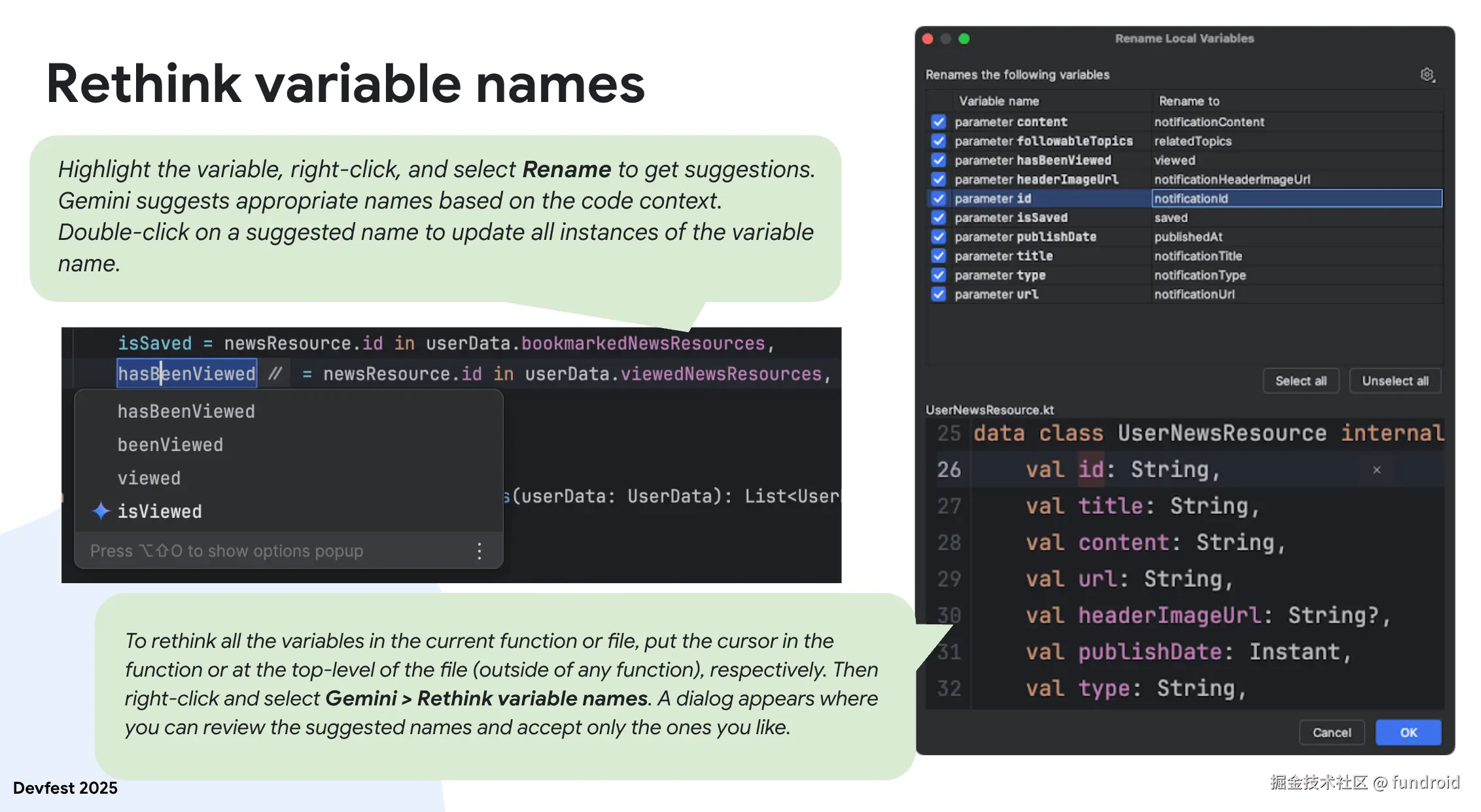Select the Gemini sparkle isViewed suggestion
This screenshot has width=1481, height=812.
[x=160, y=511]
